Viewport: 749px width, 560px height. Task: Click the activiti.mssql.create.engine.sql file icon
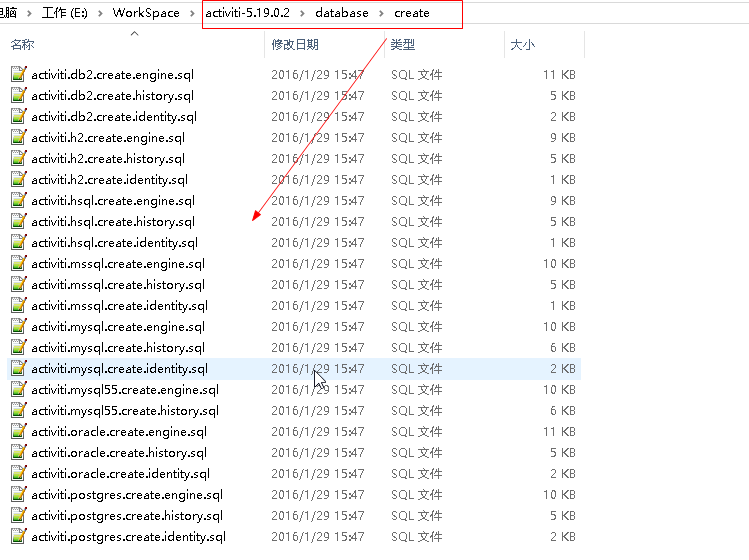coord(19,263)
